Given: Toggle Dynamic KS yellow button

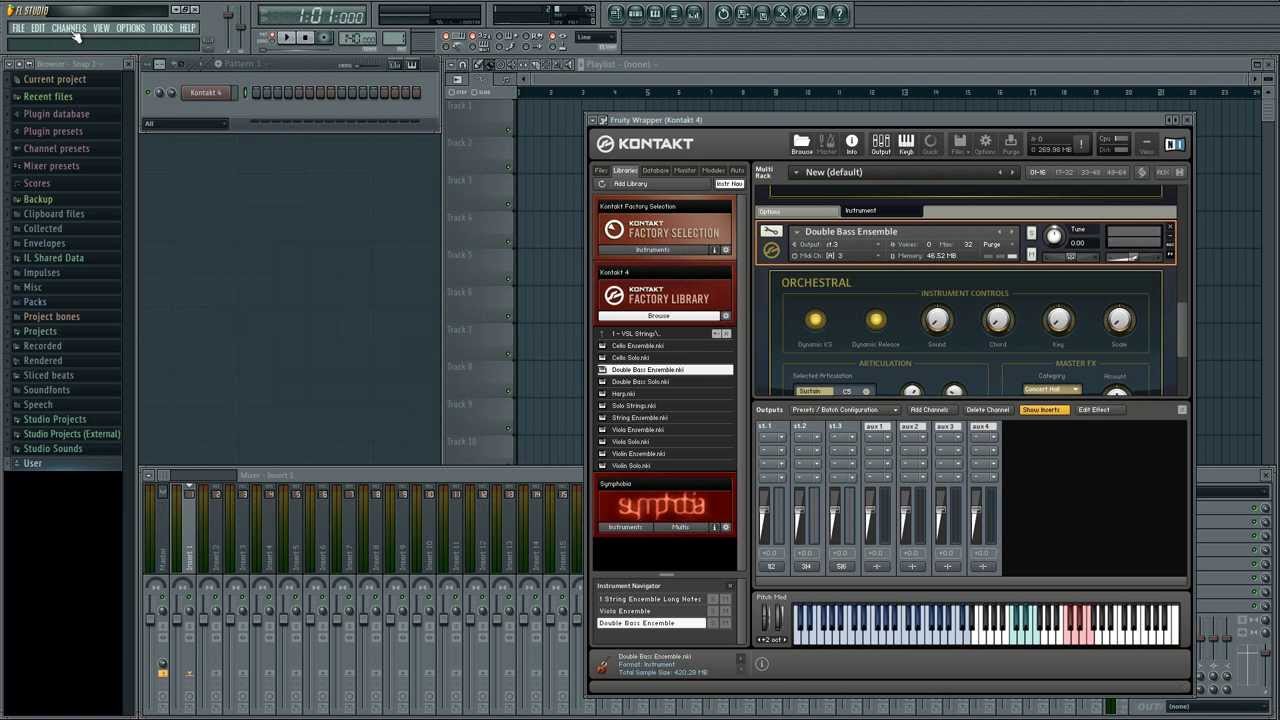Looking at the screenshot, I should 815,320.
